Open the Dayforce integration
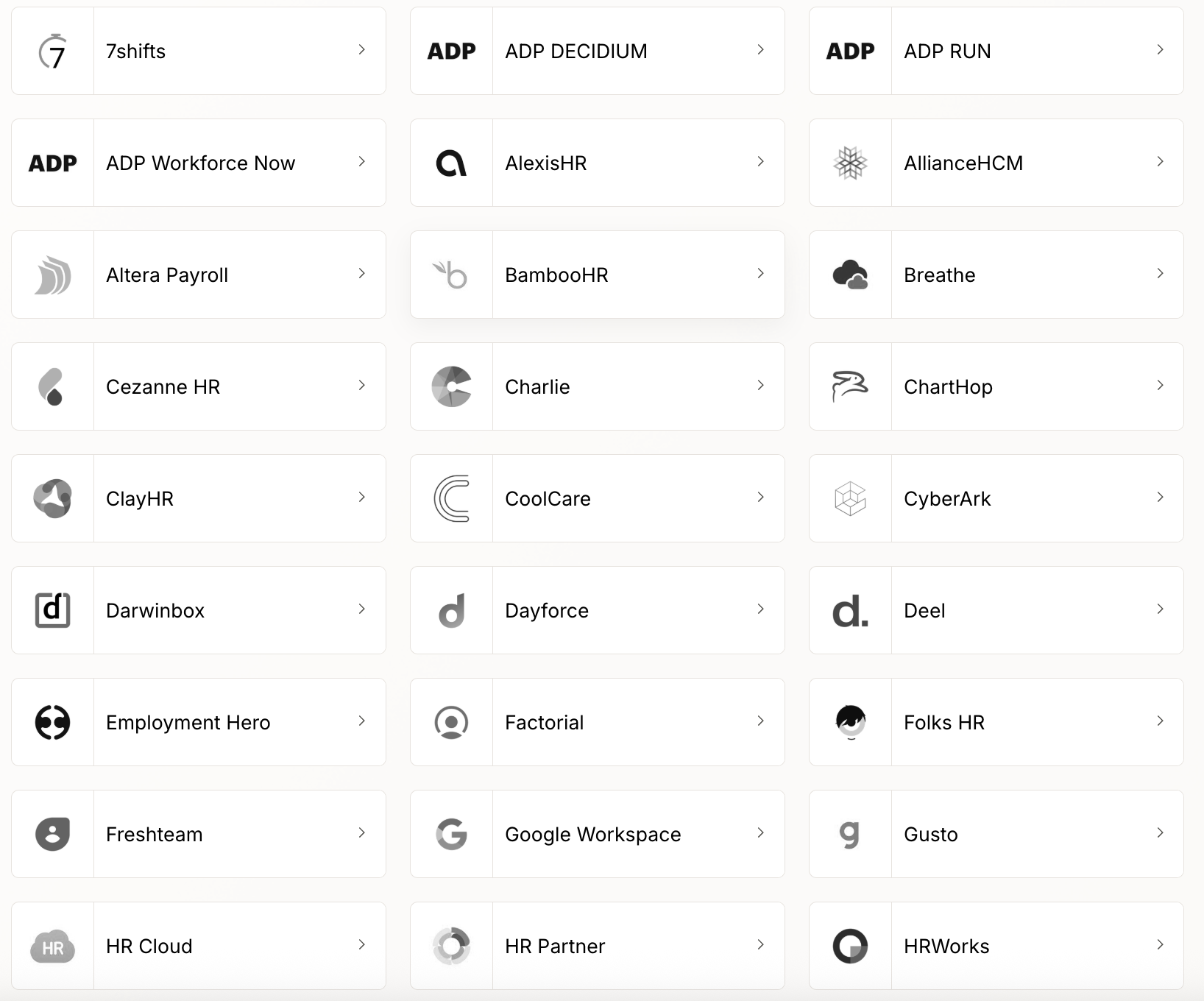This screenshot has width=1204, height=1001. pos(598,610)
